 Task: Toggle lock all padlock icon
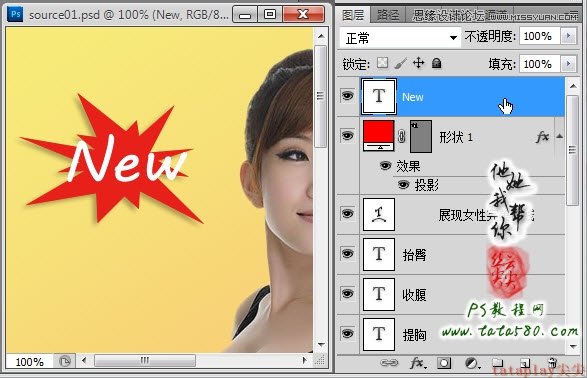(436, 63)
